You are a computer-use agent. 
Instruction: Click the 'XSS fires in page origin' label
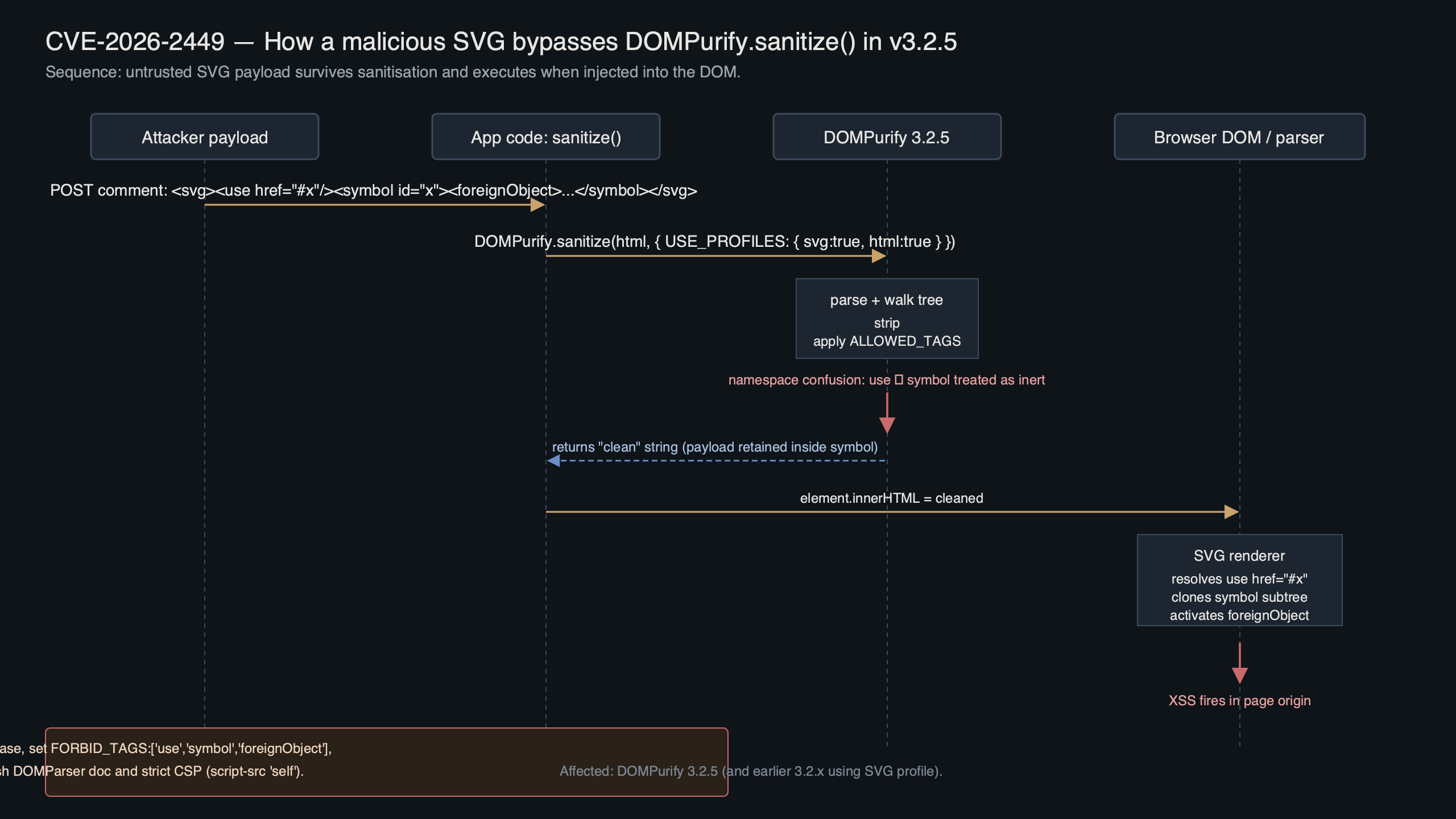[x=1239, y=701]
